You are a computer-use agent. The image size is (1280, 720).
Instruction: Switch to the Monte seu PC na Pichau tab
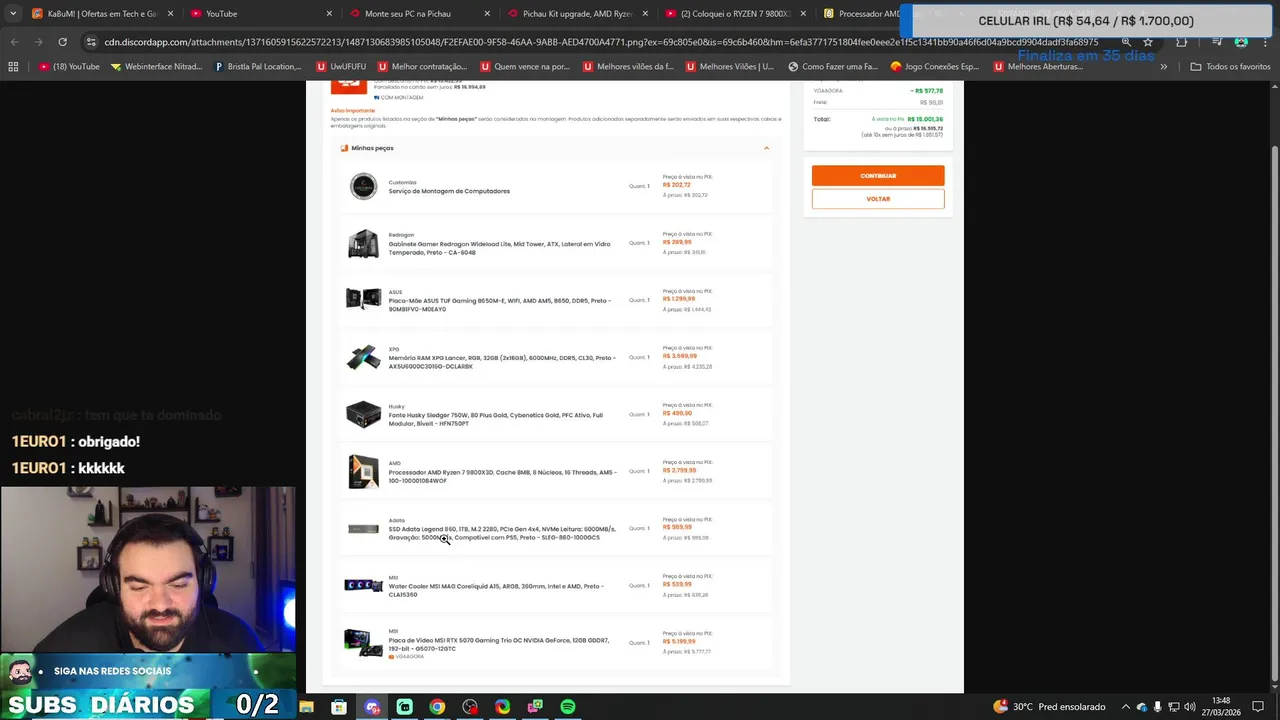(418, 14)
